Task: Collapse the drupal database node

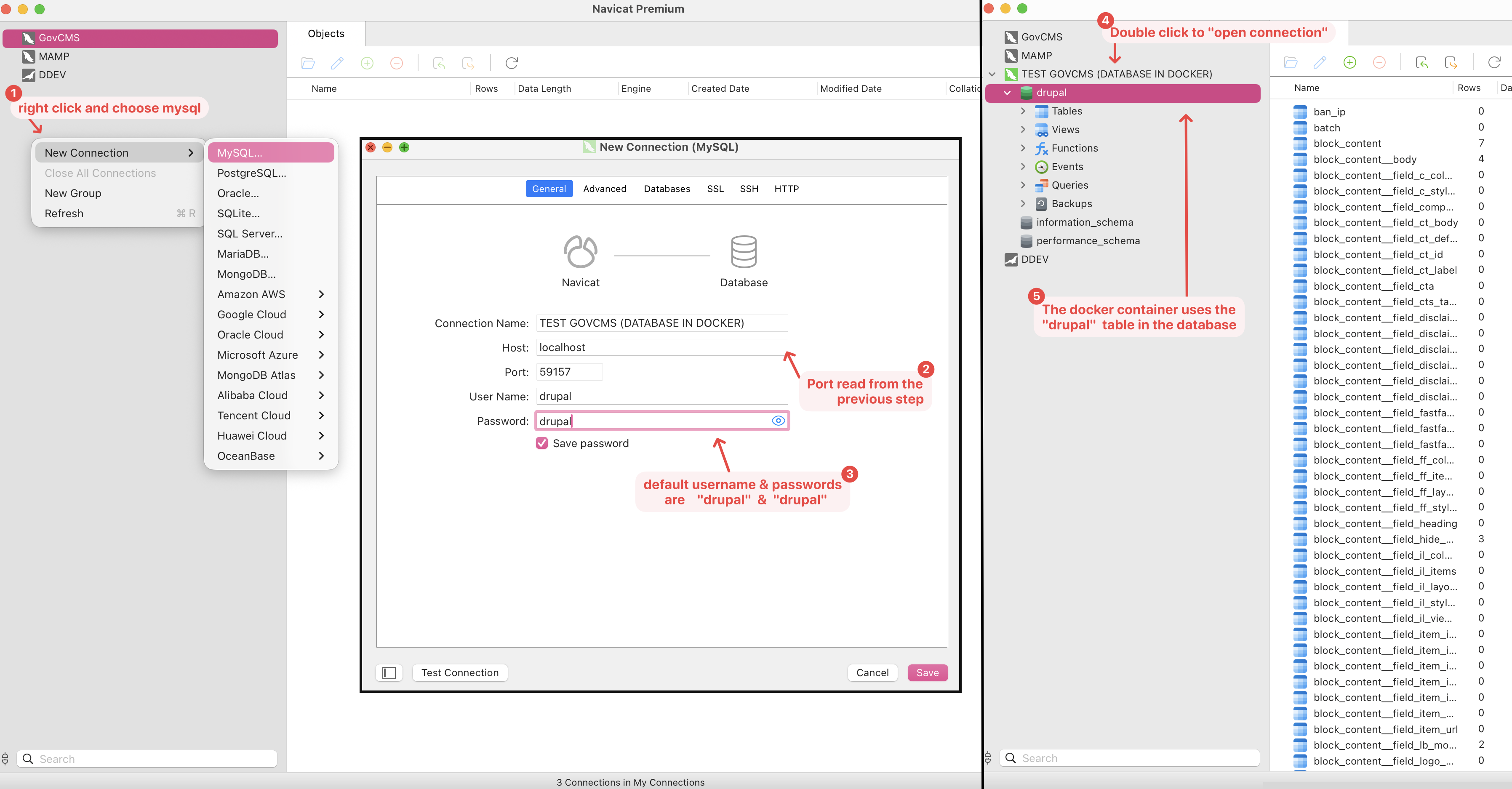Action: coord(1007,93)
